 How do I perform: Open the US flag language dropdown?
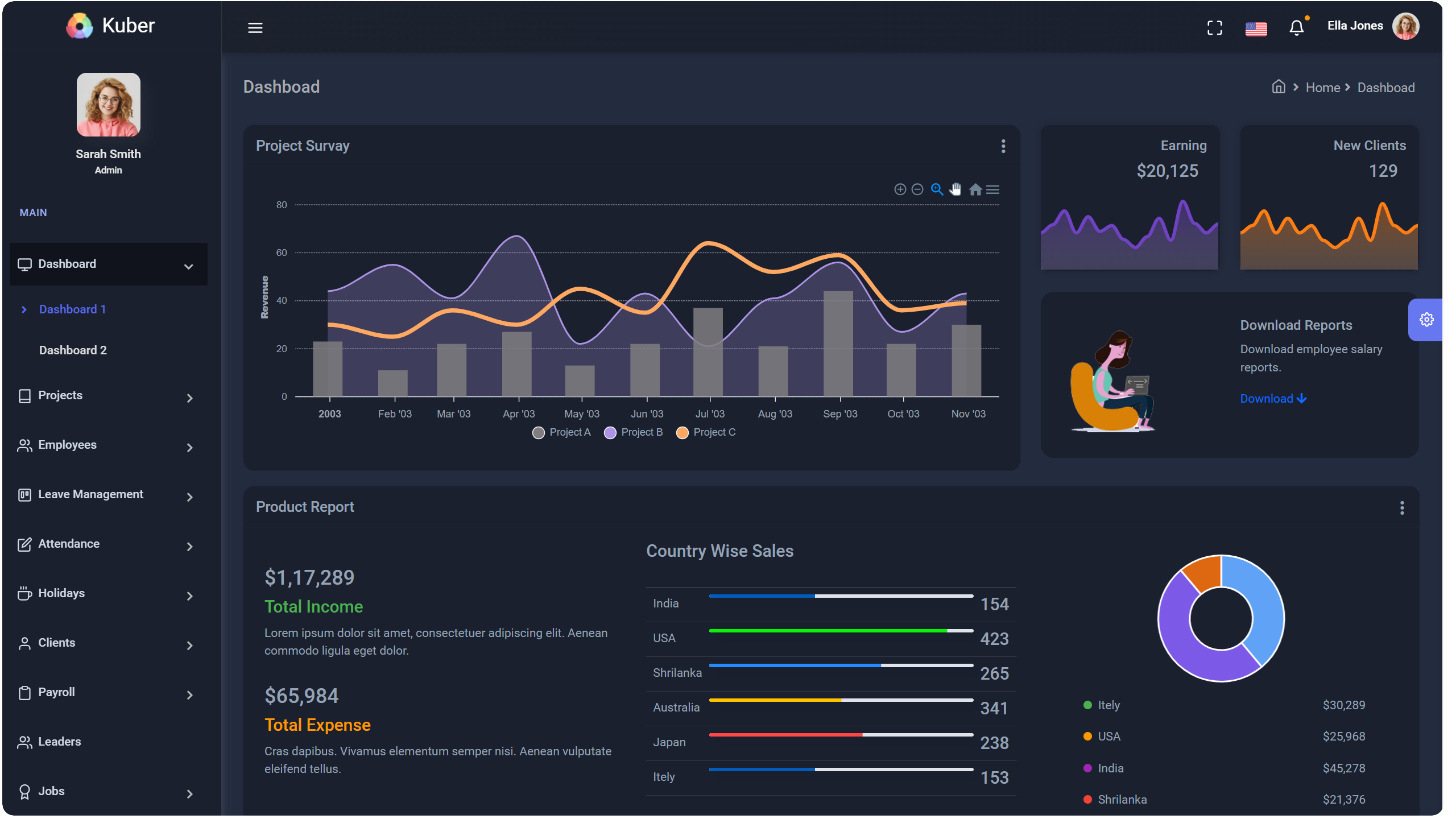coord(1256,28)
